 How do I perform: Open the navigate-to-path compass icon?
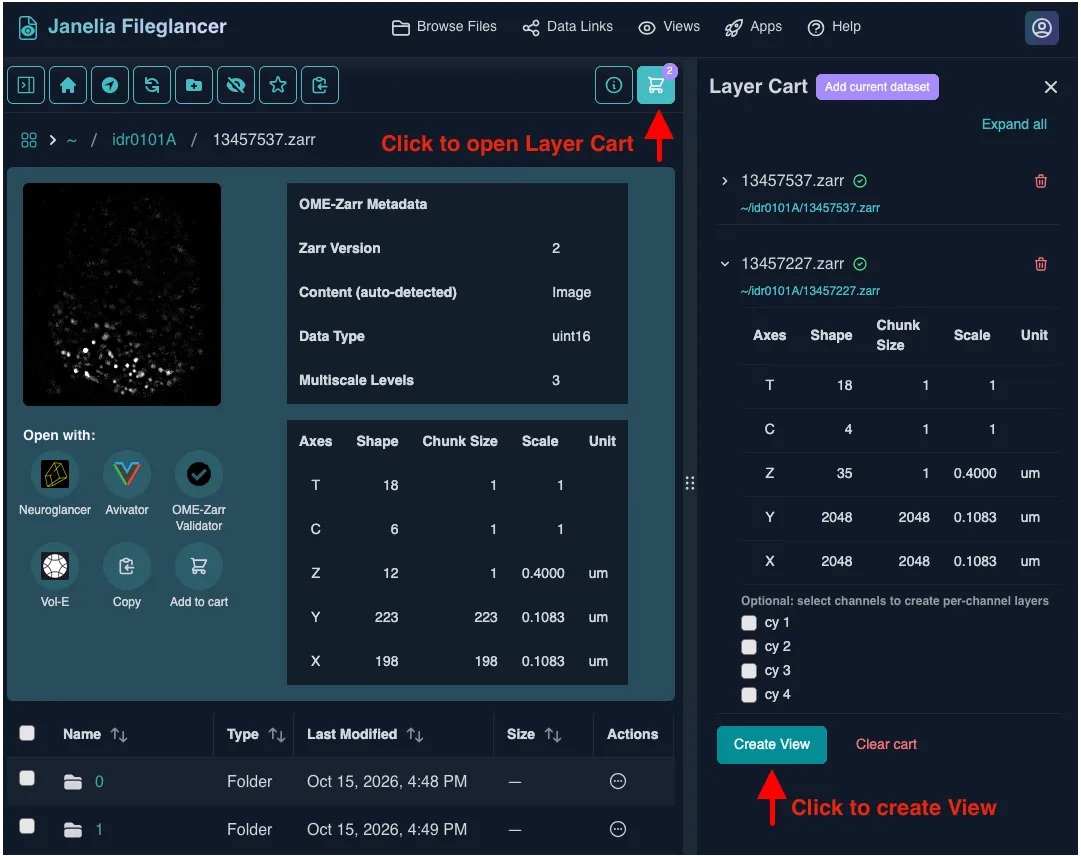pos(110,85)
